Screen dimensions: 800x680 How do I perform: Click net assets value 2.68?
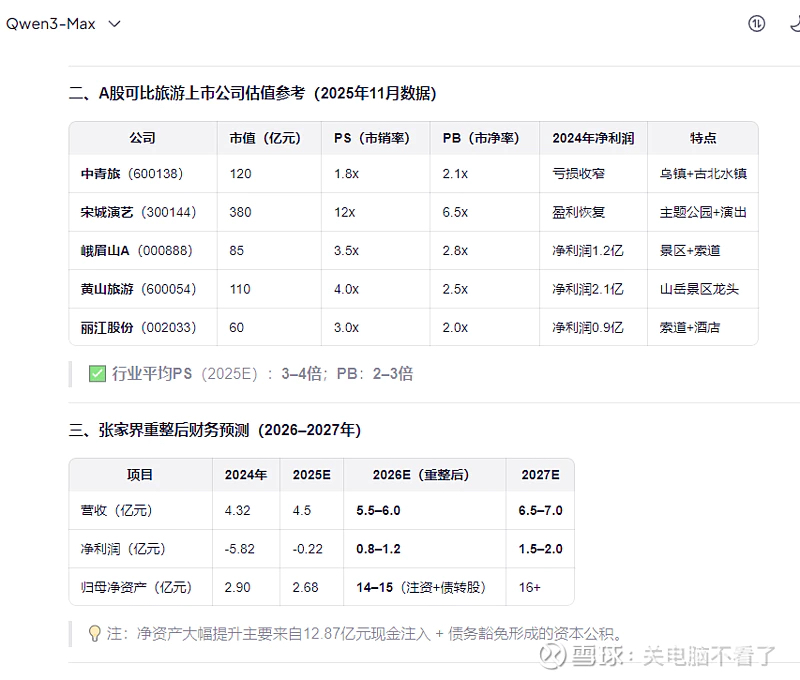coord(305,588)
